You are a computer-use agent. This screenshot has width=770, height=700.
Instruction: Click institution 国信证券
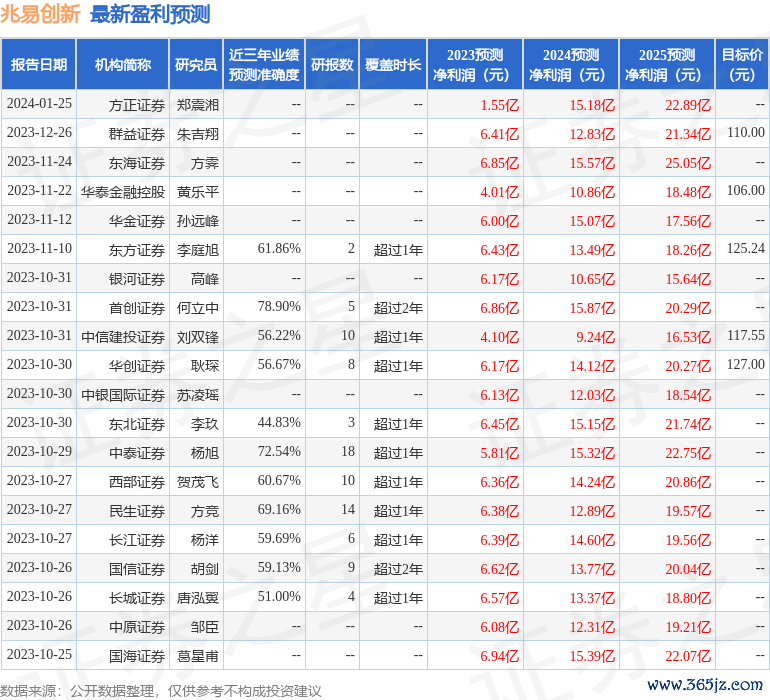click(x=137, y=569)
